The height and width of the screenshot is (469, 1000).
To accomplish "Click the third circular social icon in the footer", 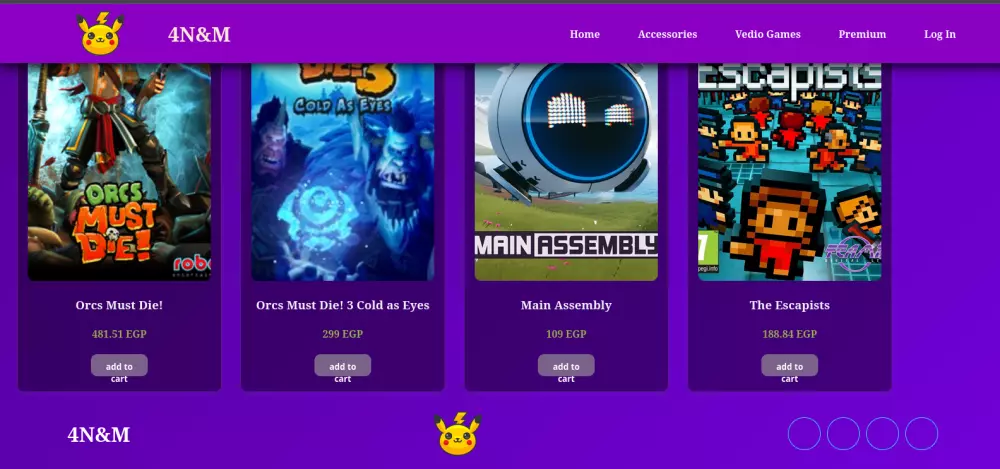I will click(x=883, y=433).
